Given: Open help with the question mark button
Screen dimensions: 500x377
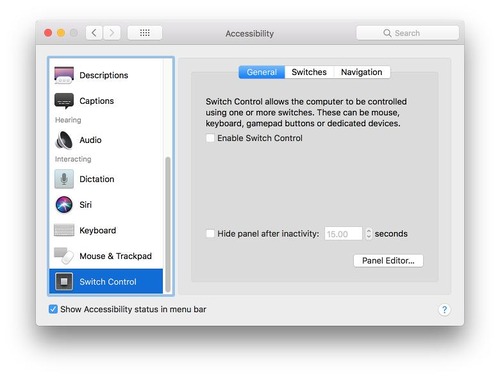Looking at the screenshot, I should [x=444, y=310].
